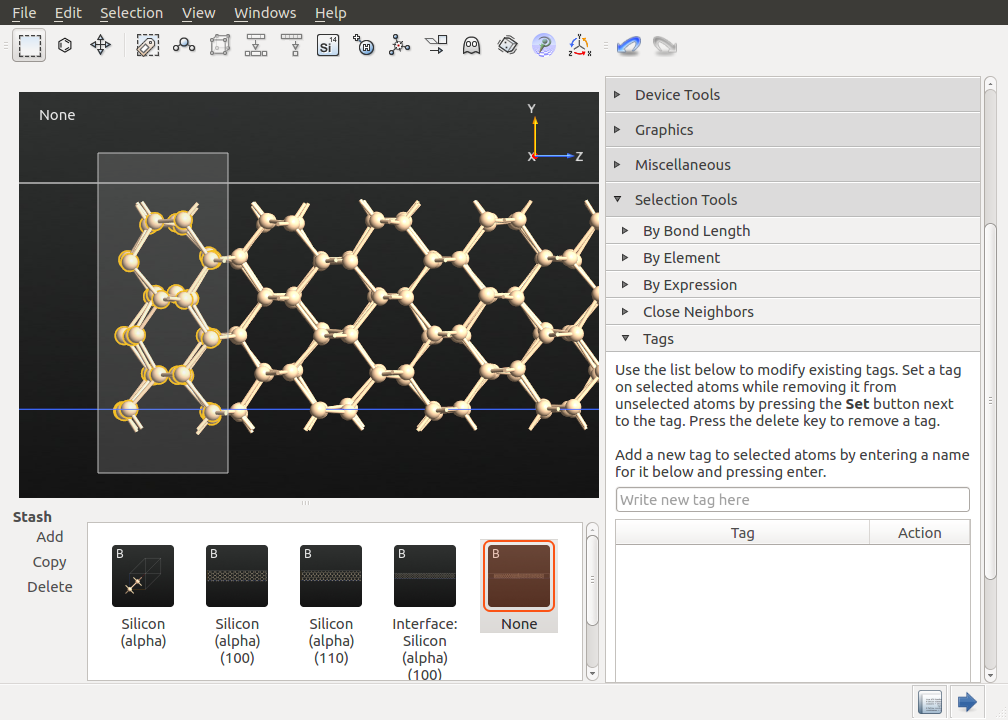Open the Edit menu
Viewport: 1008px width, 720px height.
[68, 13]
